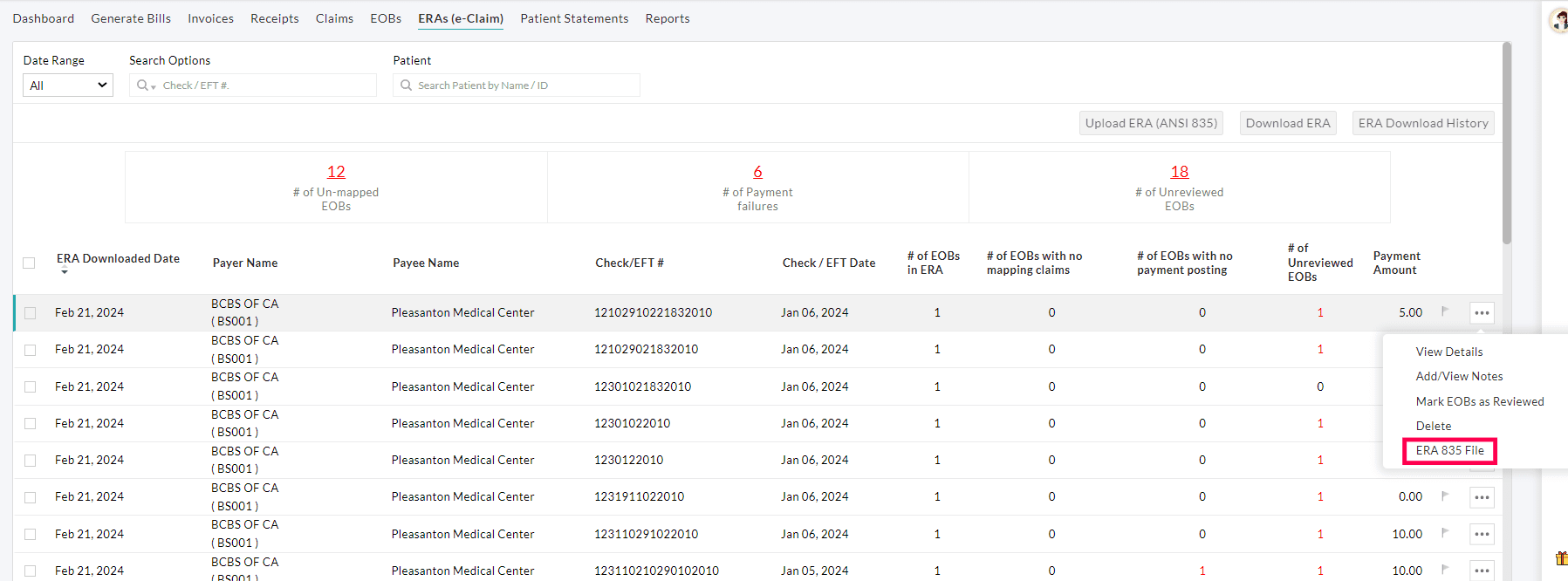1568x581 pixels.
Task: Open the three-dot menu for Check/EFT 123110291022010
Action: click(1482, 534)
